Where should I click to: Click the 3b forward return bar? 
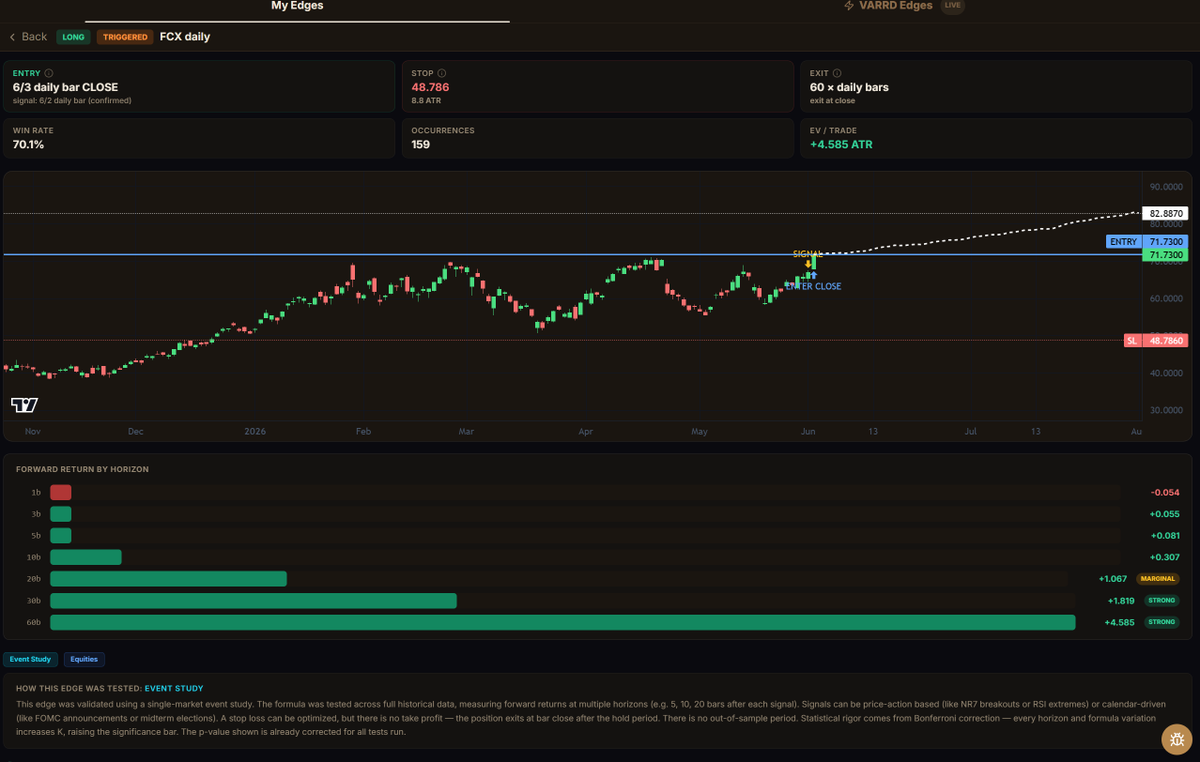[61, 514]
